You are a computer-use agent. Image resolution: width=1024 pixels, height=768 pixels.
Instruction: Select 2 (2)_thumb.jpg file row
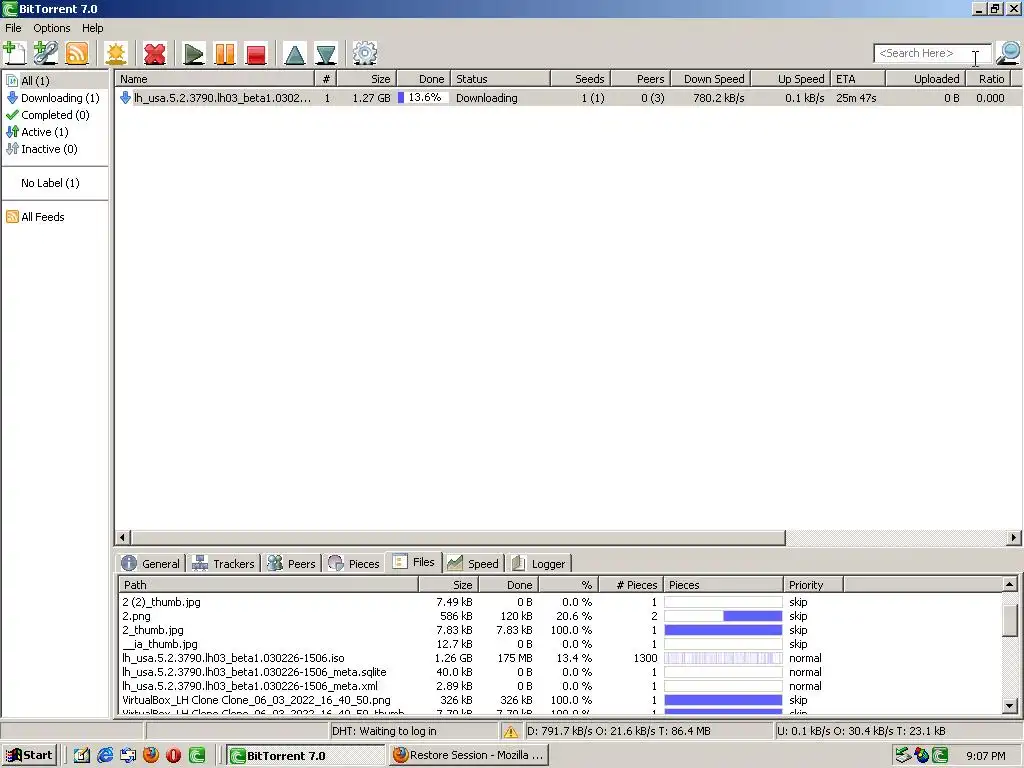(x=560, y=602)
